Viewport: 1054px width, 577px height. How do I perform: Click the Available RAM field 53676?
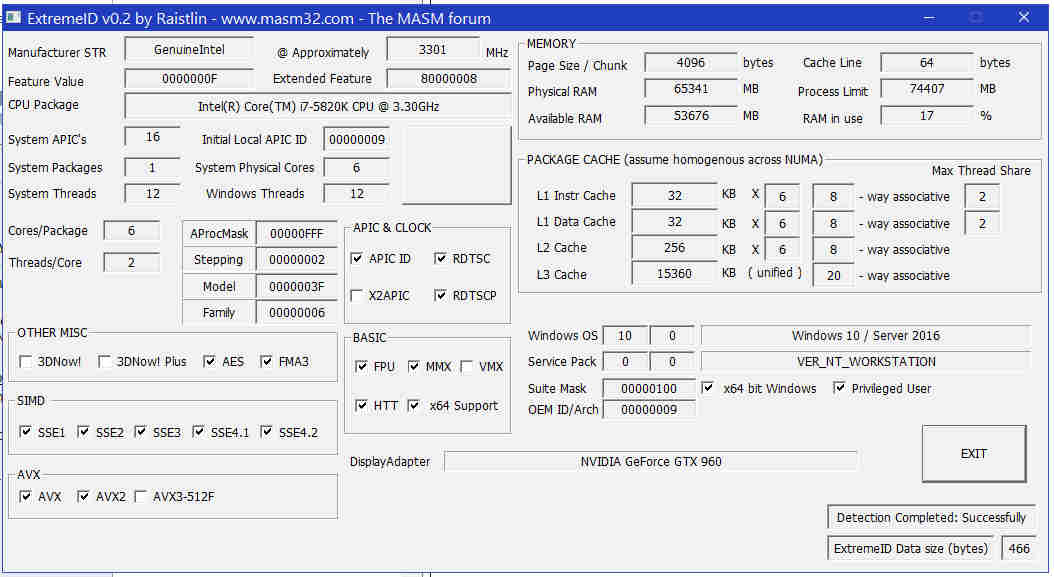point(690,116)
